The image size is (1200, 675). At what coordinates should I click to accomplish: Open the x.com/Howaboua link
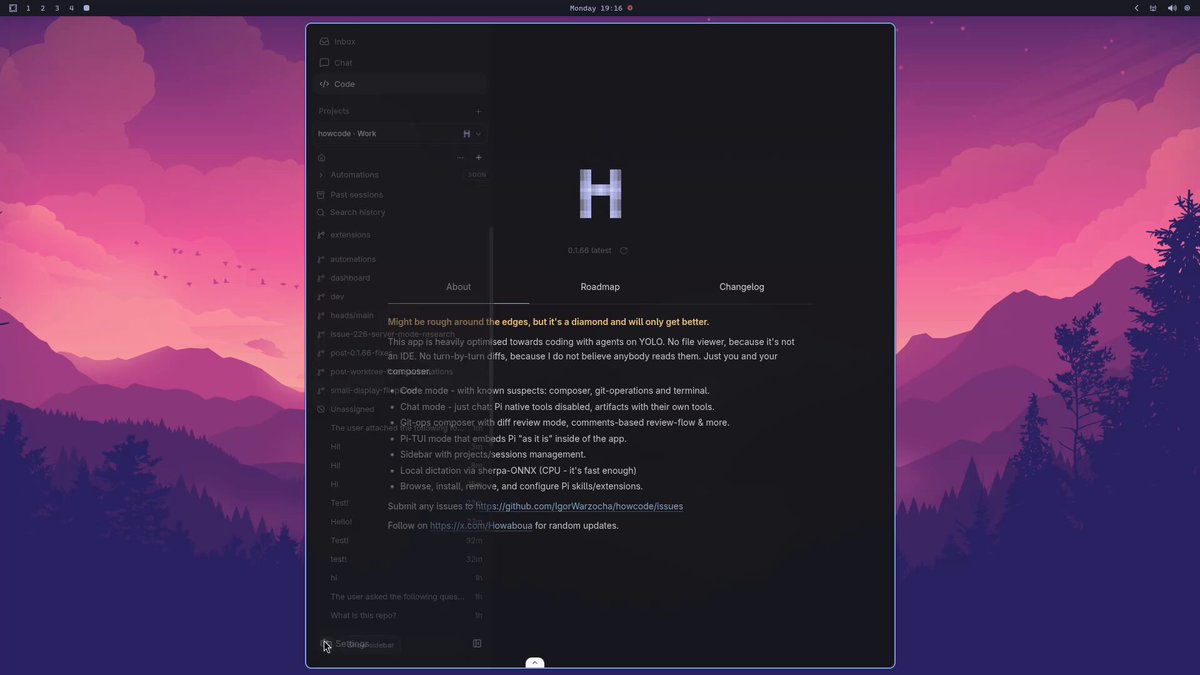click(481, 526)
